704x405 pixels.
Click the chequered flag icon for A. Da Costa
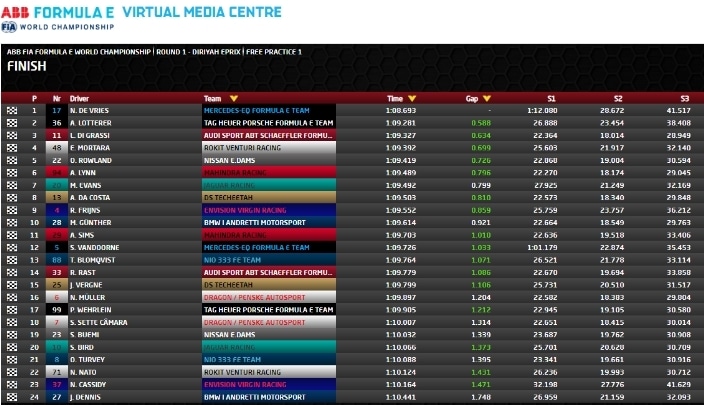click(12, 198)
